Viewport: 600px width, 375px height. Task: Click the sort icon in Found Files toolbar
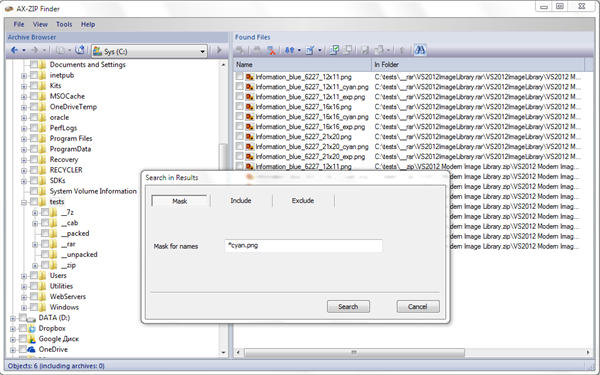[x=290, y=50]
